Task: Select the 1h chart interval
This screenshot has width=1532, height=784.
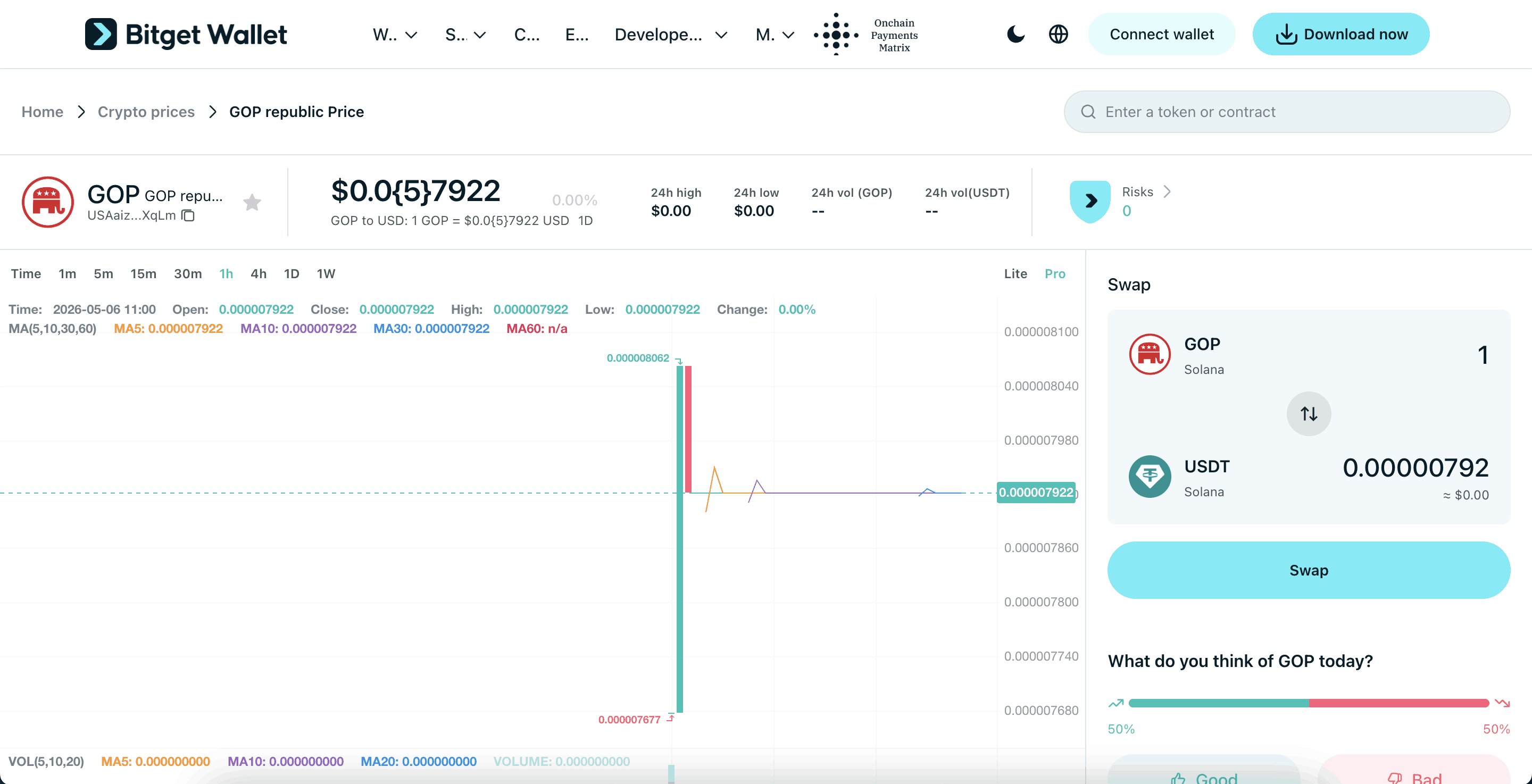Action: click(226, 273)
